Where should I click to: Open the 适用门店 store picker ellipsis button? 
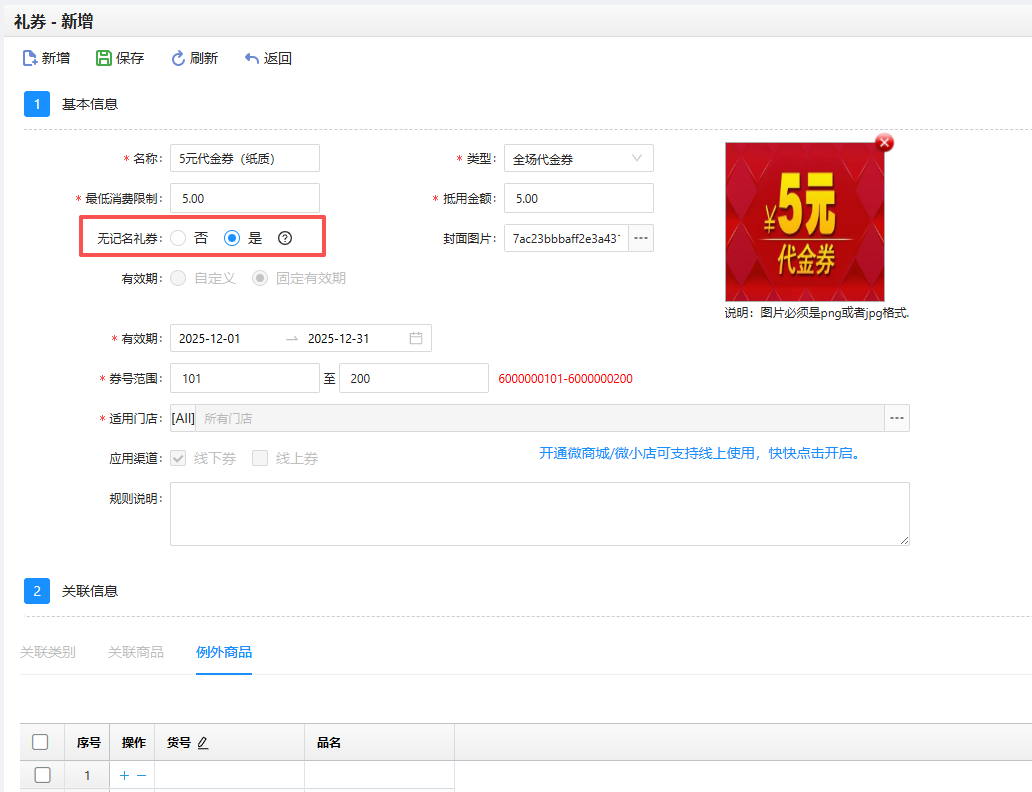pos(897,418)
